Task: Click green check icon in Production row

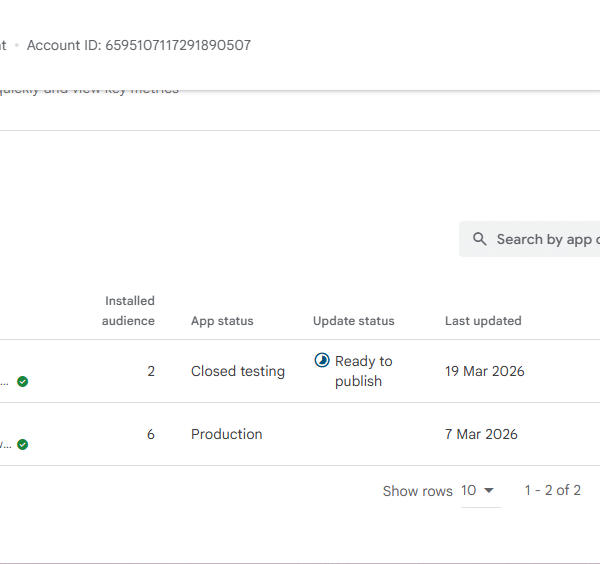Action: (23, 445)
